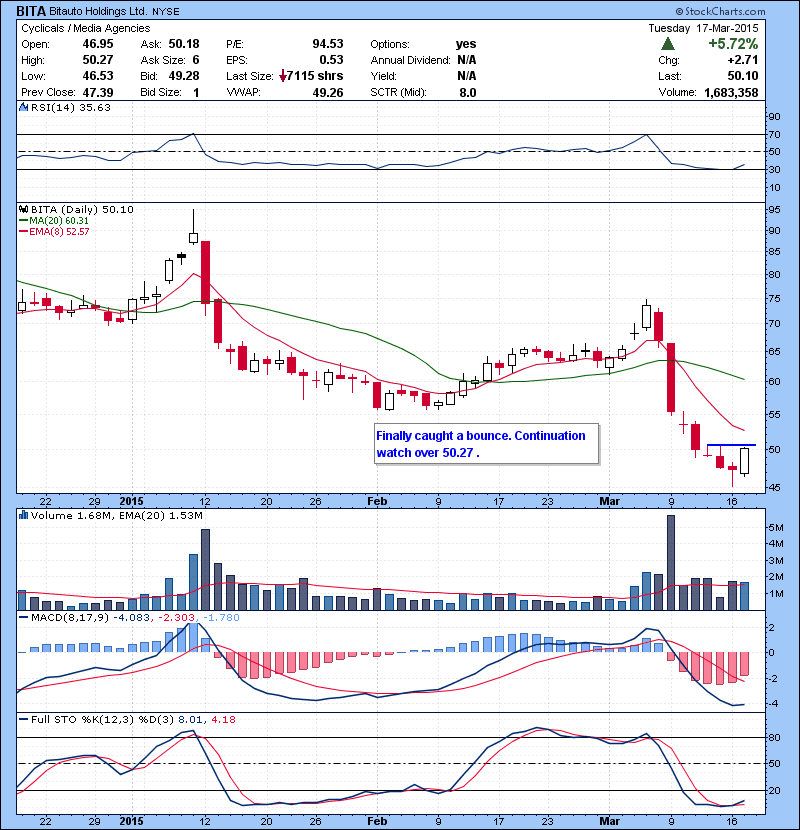Click the -4 label on the MACD axis
This screenshot has width=800, height=830.
(x=772, y=703)
